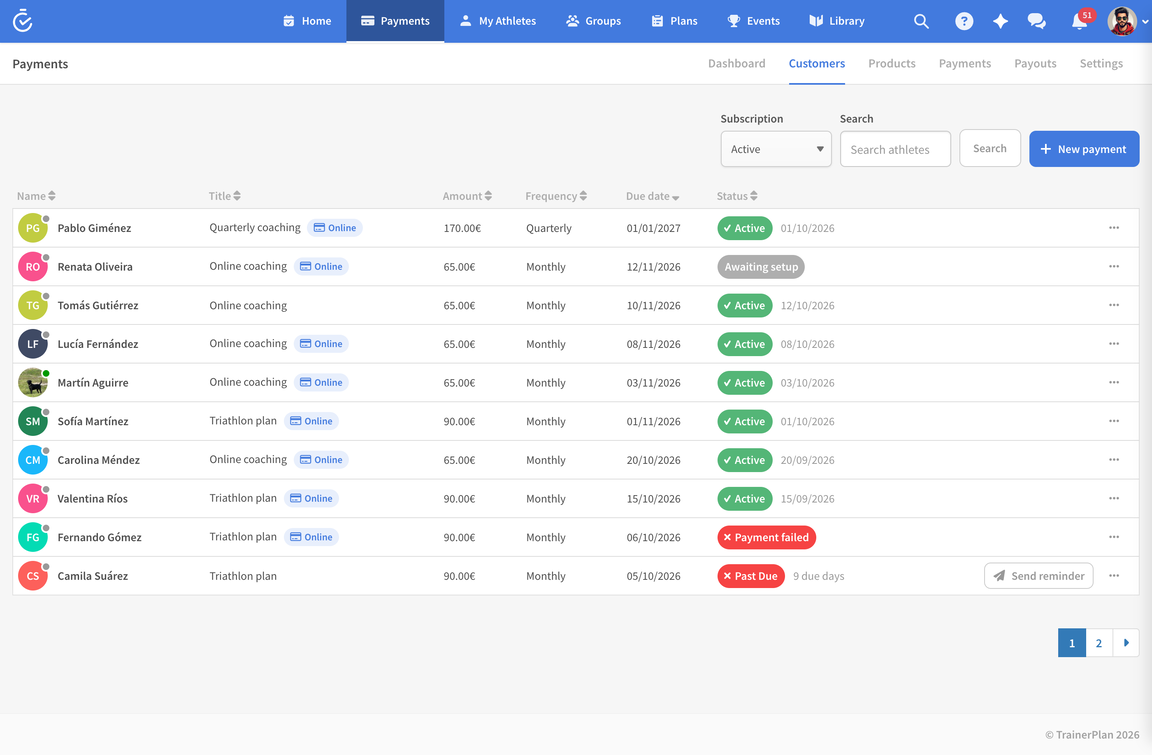This screenshot has width=1152, height=755.
Task: Sort the table by Title column
Action: point(225,196)
